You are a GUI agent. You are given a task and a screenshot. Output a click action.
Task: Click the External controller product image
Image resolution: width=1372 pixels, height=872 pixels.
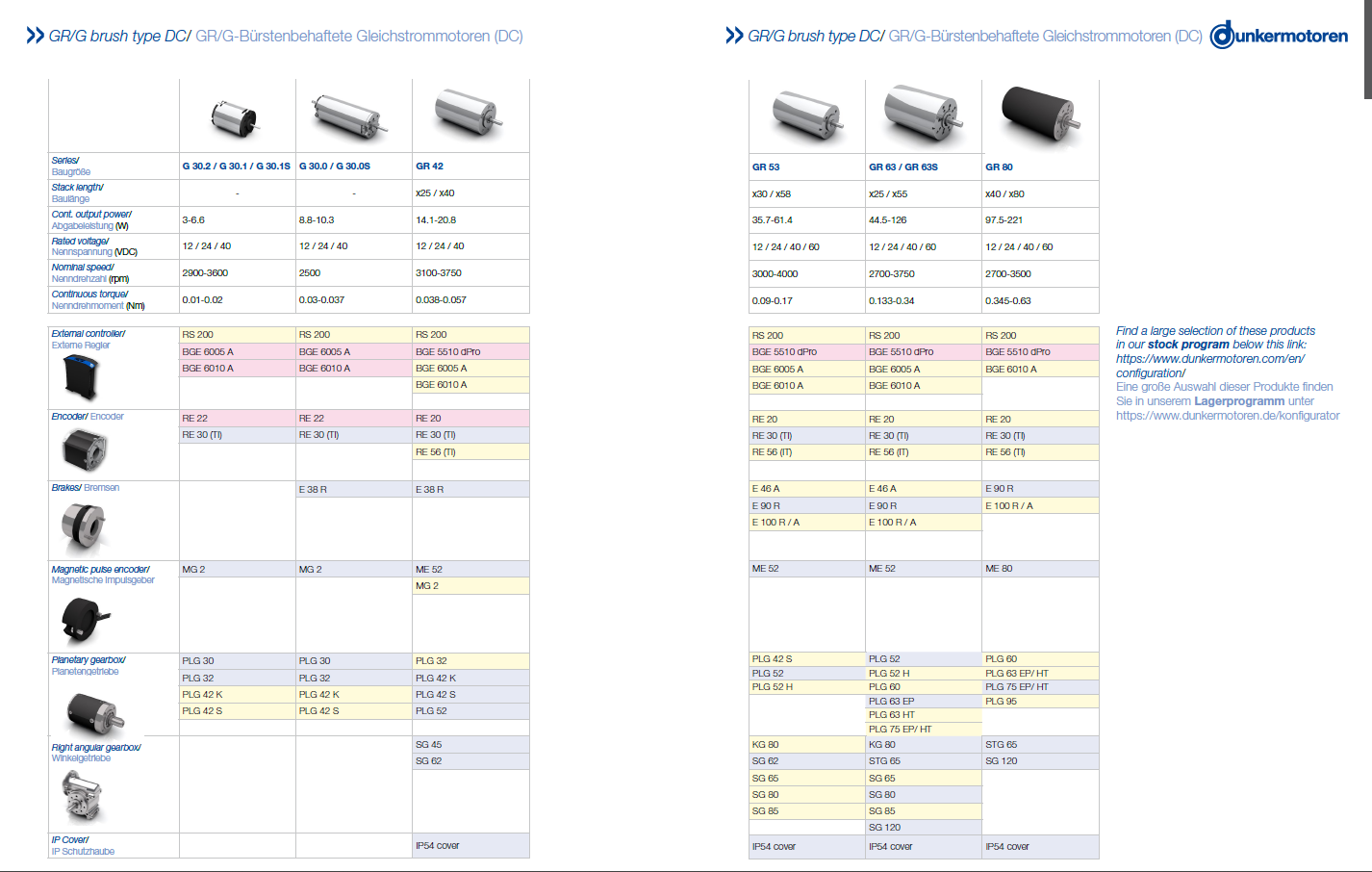click(81, 377)
